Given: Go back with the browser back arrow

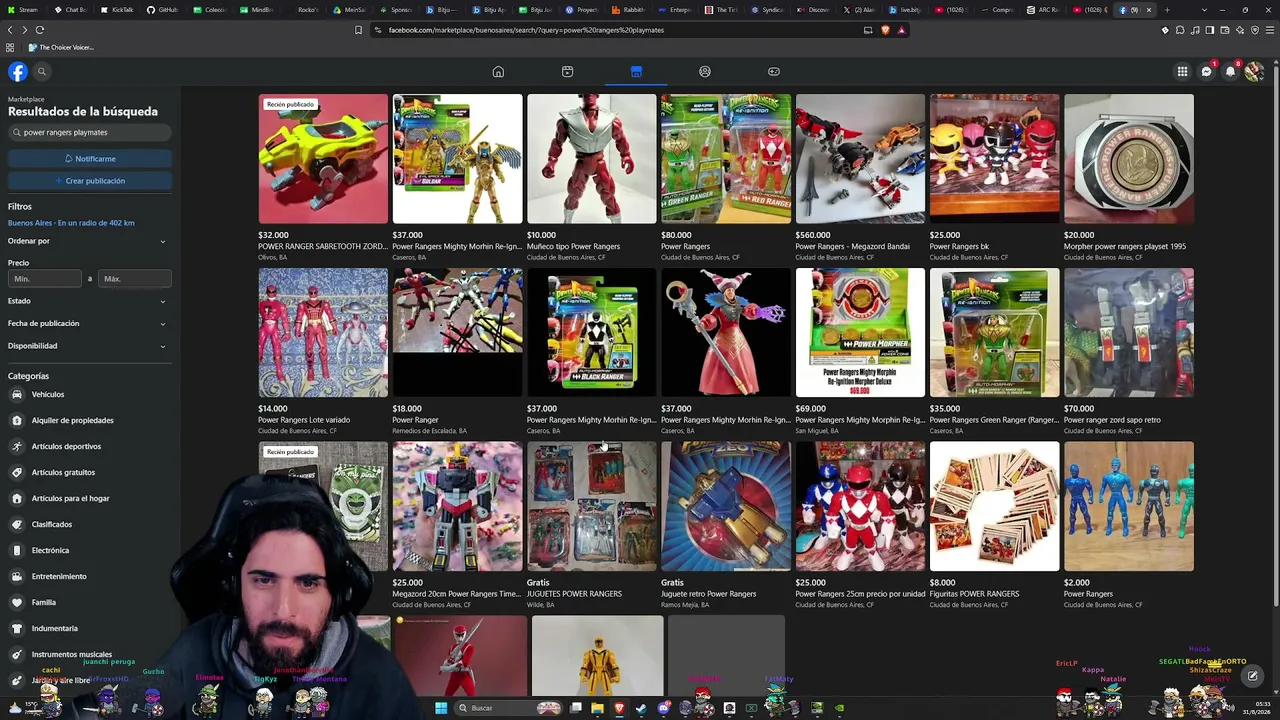Looking at the screenshot, I should point(10,30).
